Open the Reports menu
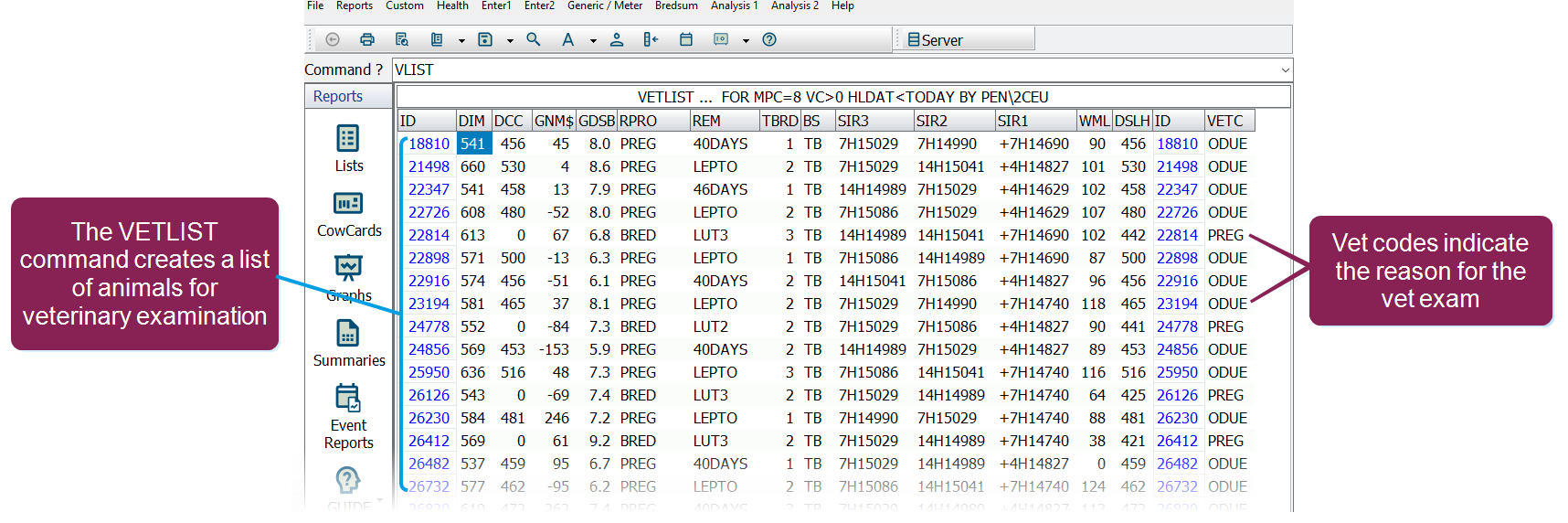Screen dimensions: 1568x523 (x=355, y=5)
